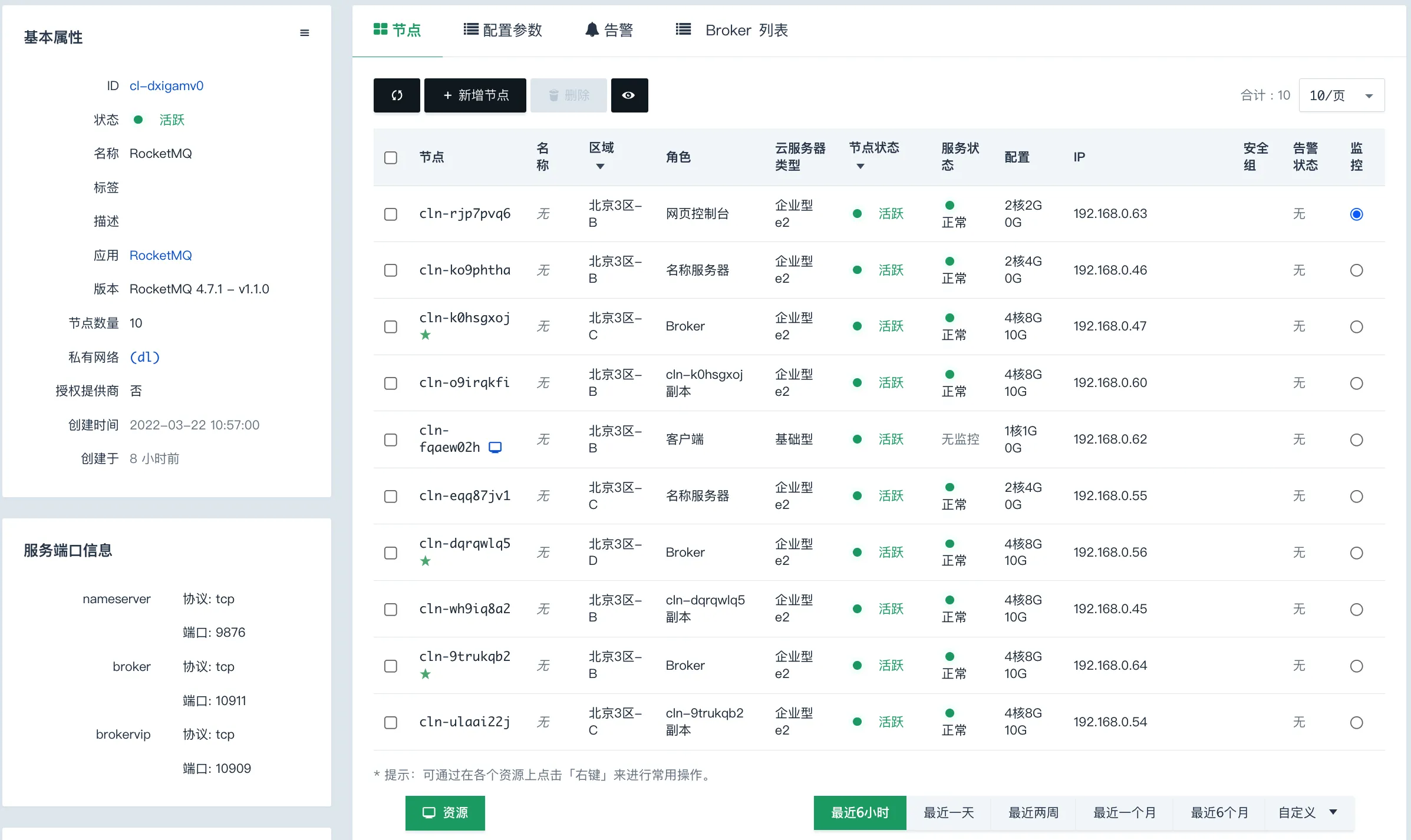Click the creation time 2022-03-22 10:57:00

pyautogui.click(x=194, y=425)
